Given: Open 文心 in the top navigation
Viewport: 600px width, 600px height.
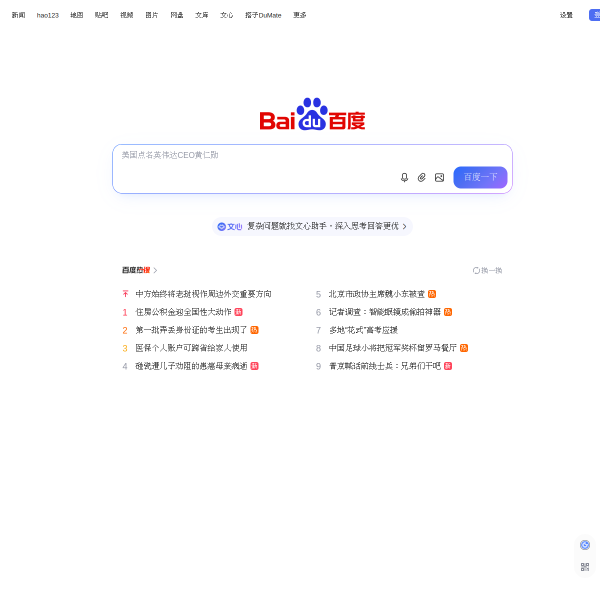Looking at the screenshot, I should [227, 15].
